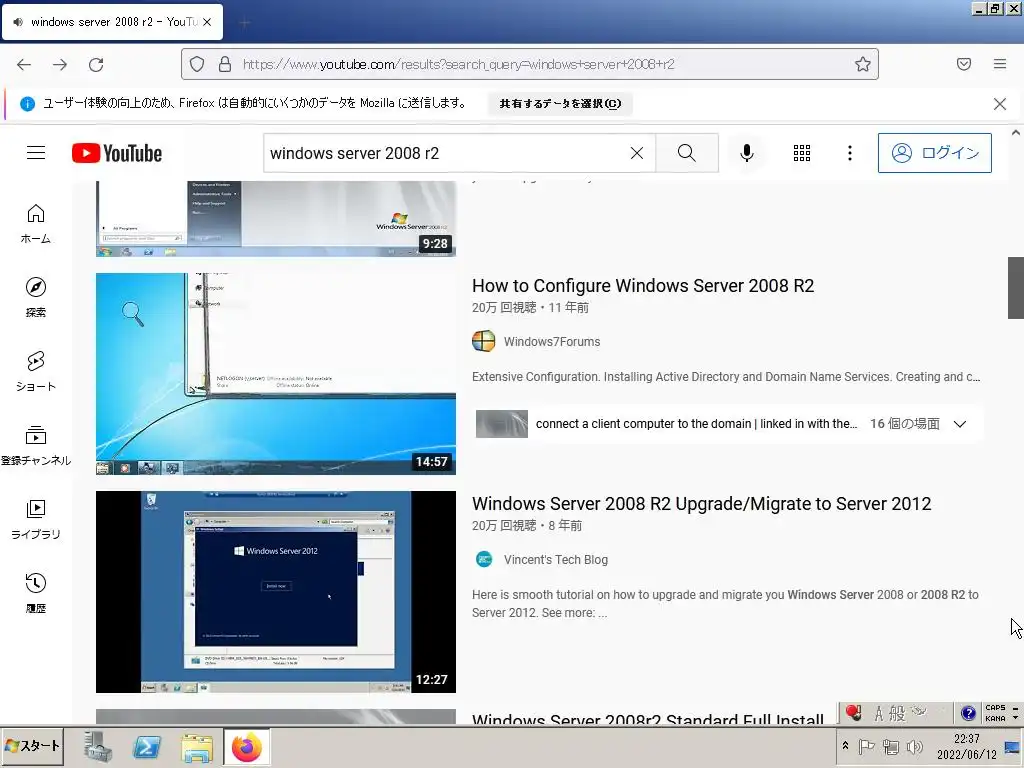Open 探索 explore in the sidebar

(x=36, y=298)
